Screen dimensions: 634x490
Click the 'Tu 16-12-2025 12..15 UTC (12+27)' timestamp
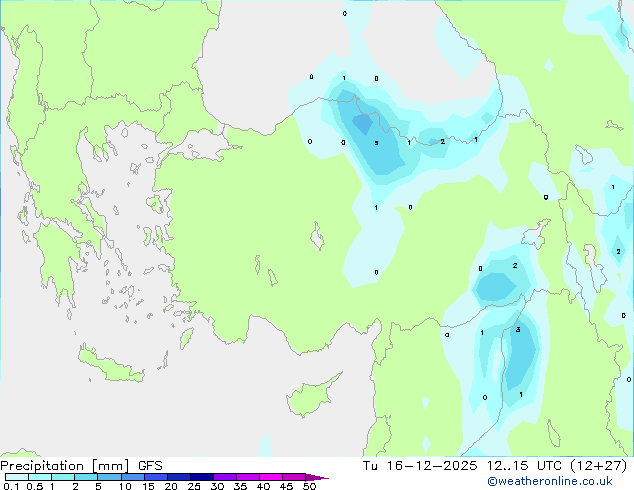(495, 466)
